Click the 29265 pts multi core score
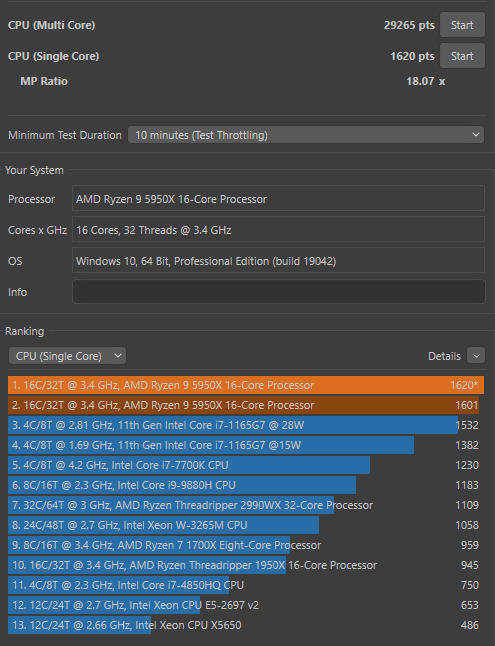Screen dimensions: 495x646 [409, 25]
